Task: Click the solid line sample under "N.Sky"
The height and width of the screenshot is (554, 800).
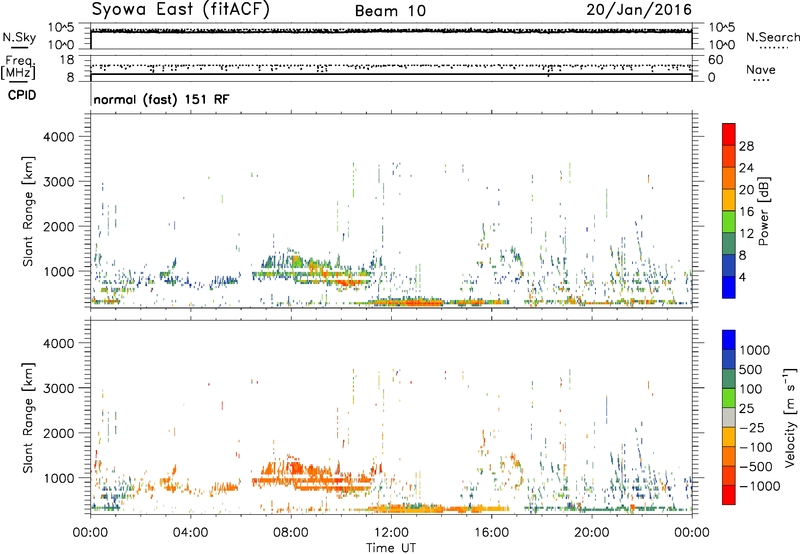Action: 19,48
